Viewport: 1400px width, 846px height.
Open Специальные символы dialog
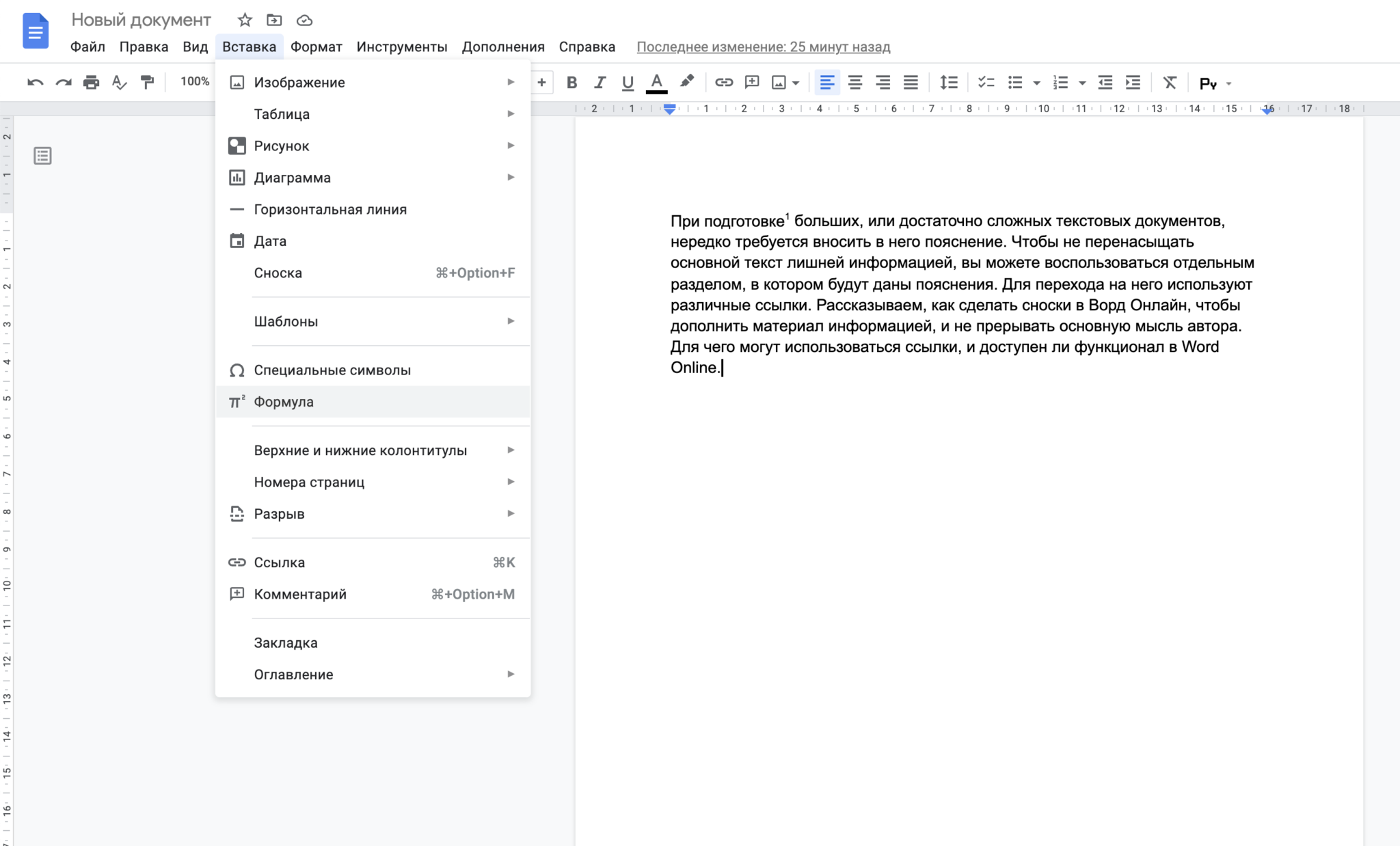pyautogui.click(x=373, y=370)
